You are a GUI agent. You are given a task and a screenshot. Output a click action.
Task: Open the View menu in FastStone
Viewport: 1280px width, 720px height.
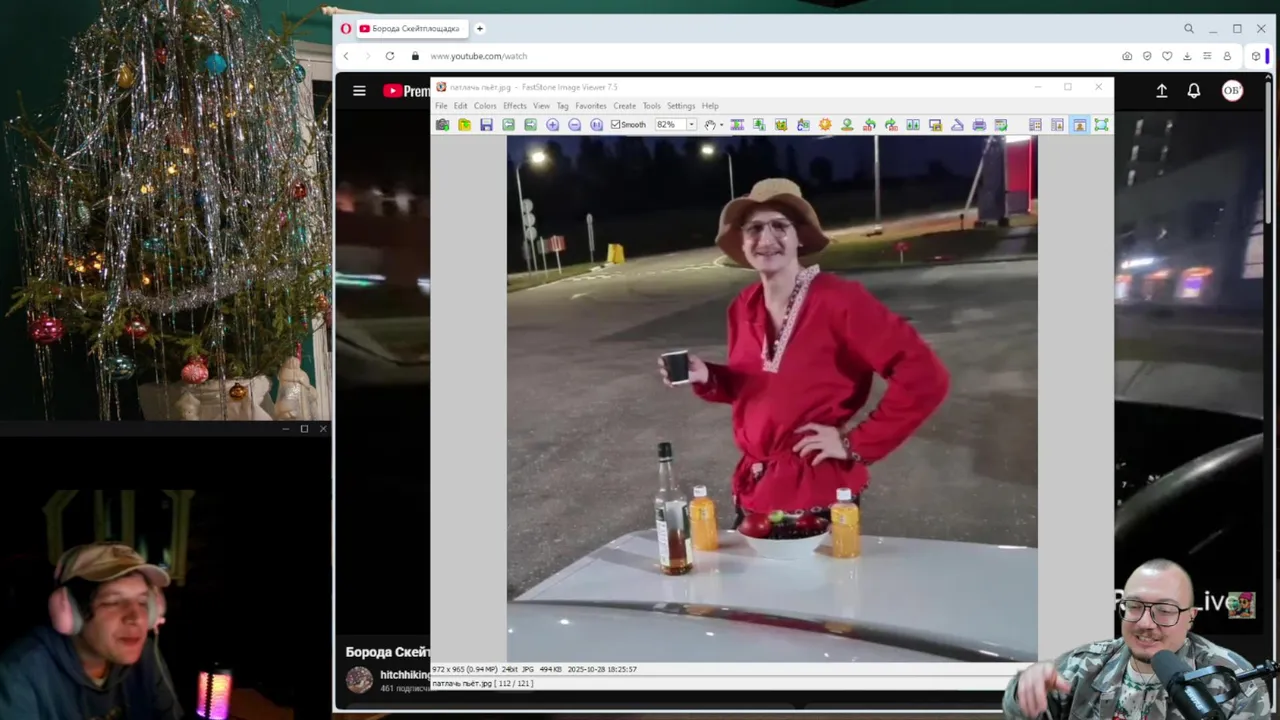tap(541, 106)
